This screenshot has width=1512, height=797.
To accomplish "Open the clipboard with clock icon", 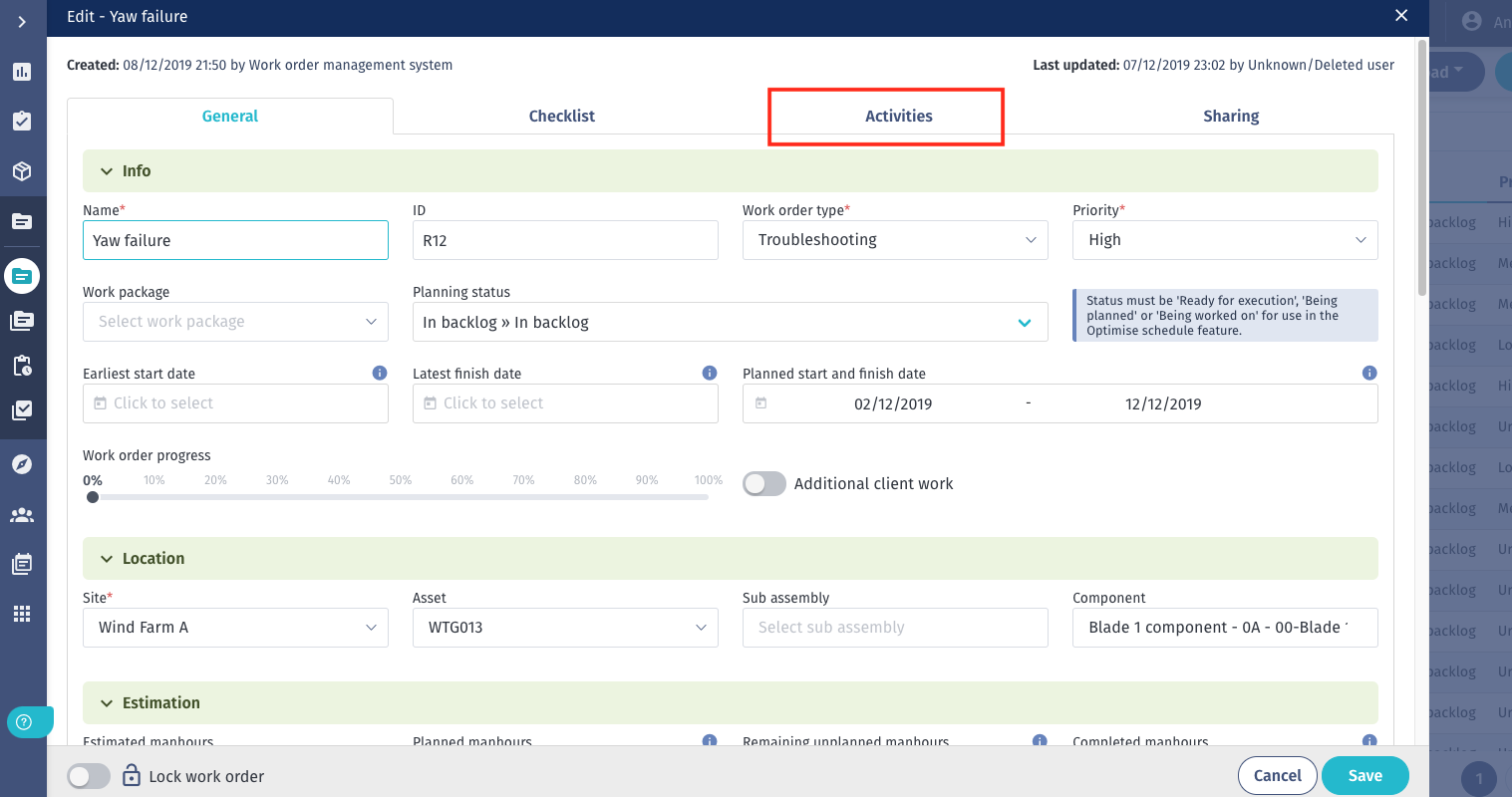I will coord(22,366).
